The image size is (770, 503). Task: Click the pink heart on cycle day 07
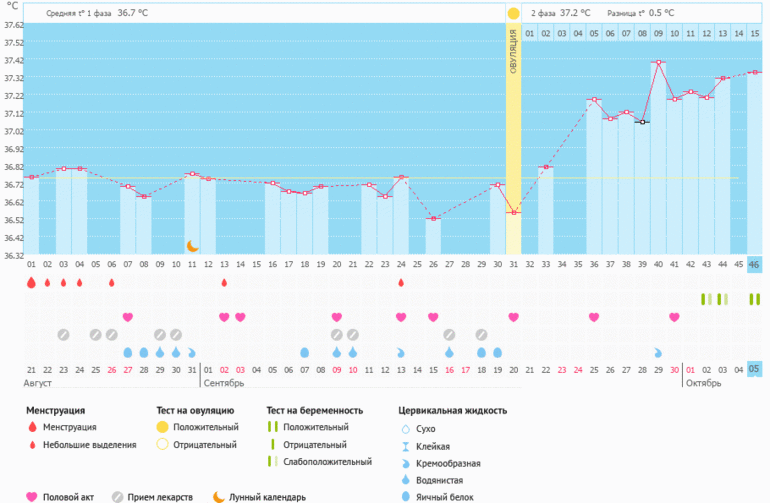tap(128, 317)
